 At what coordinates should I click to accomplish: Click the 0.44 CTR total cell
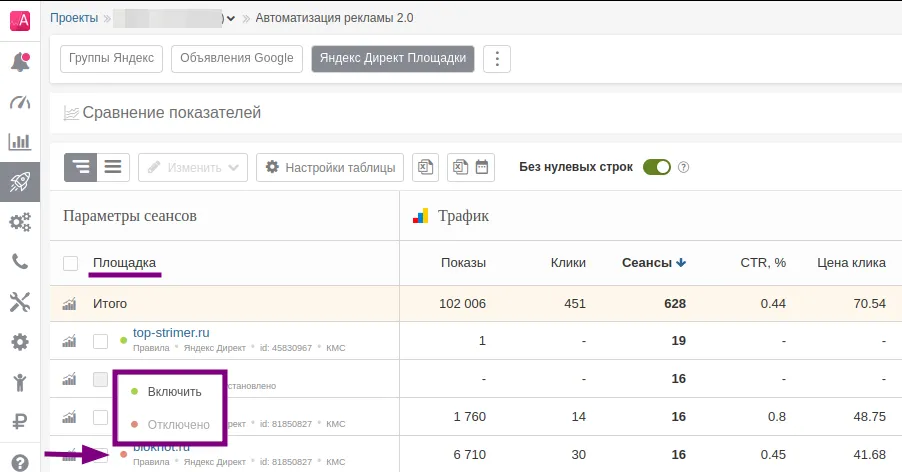click(773, 304)
